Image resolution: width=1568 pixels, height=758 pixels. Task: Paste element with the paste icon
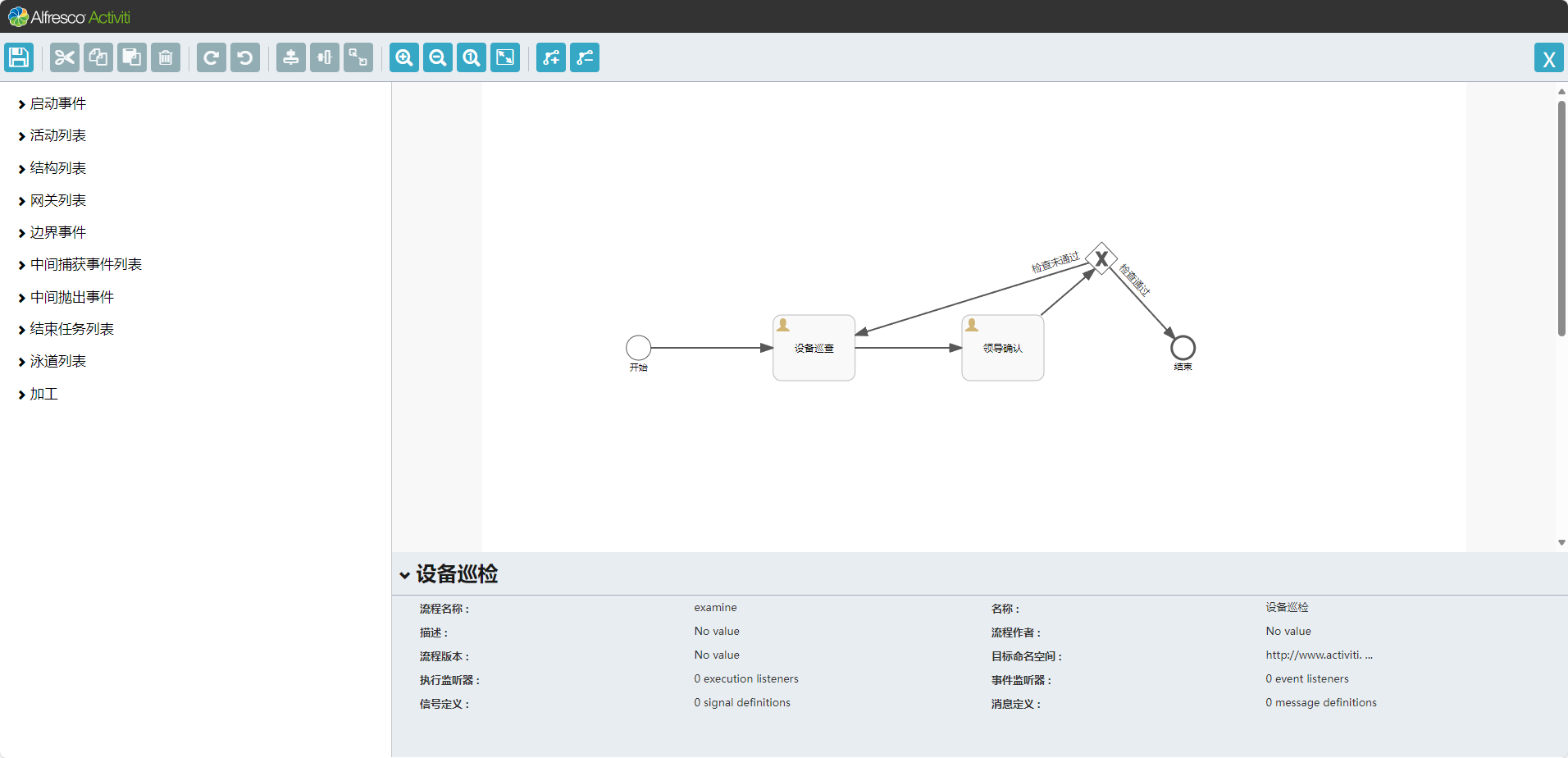(132, 57)
